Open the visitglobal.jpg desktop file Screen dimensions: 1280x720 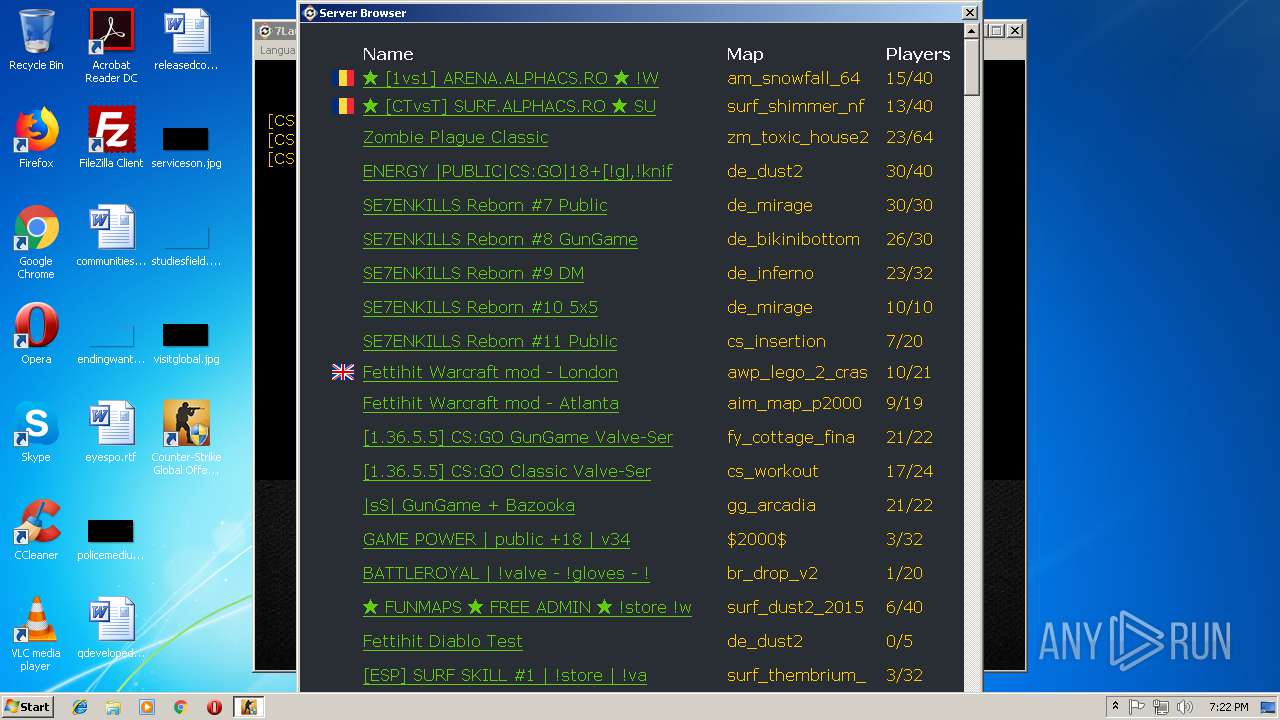(x=186, y=343)
